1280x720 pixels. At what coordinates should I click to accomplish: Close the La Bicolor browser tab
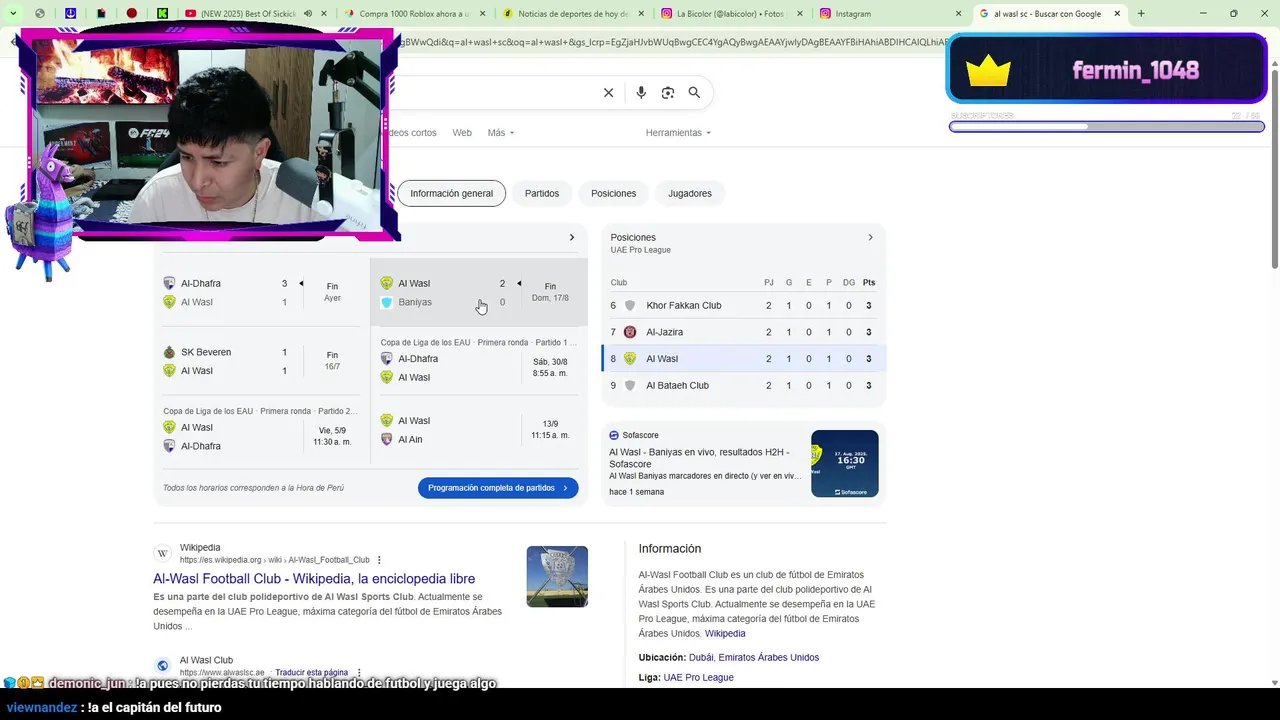[x=802, y=14]
